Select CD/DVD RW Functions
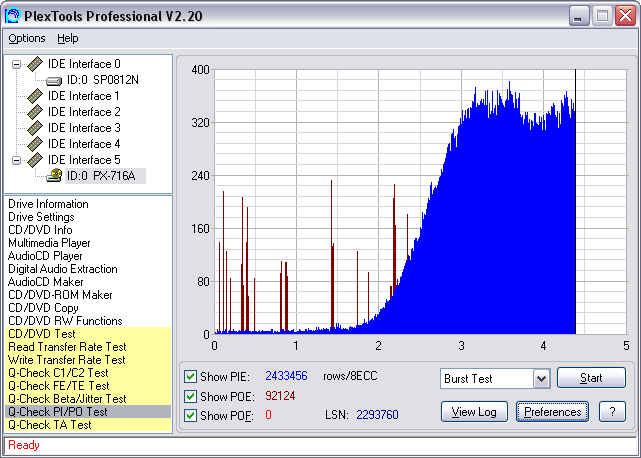641x458 pixels. click(x=65, y=321)
